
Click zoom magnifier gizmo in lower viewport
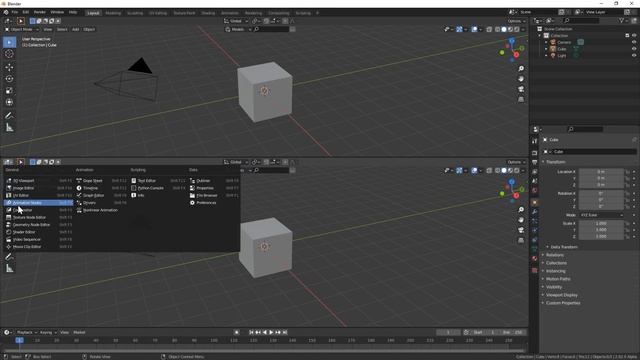(521, 210)
